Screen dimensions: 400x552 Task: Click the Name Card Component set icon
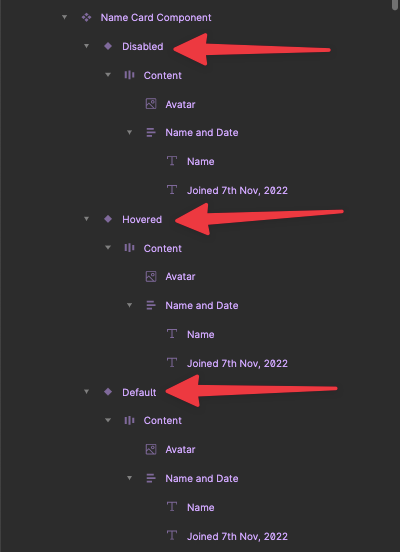click(x=86, y=17)
